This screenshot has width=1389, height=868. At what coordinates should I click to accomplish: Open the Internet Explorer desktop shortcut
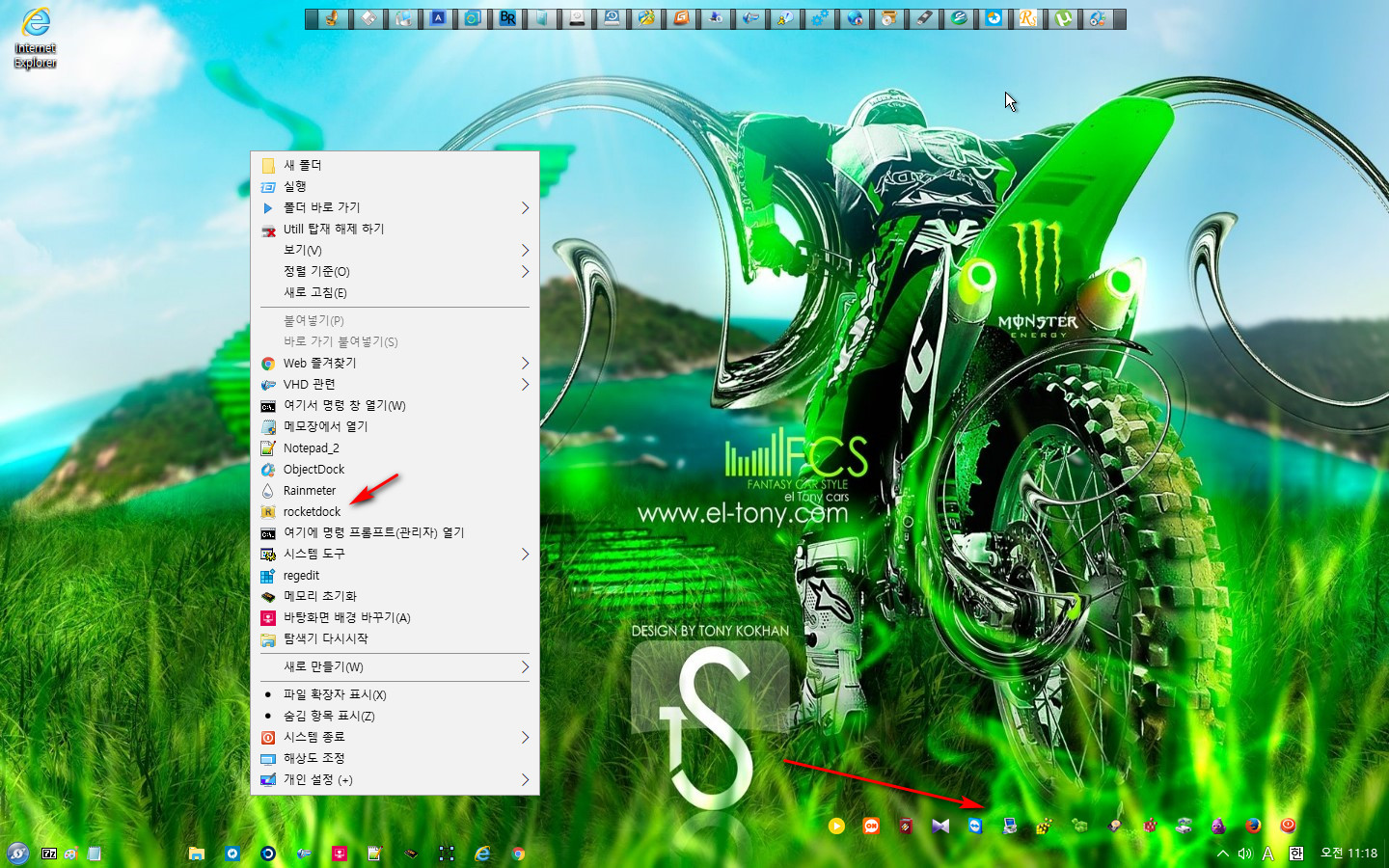[x=36, y=38]
